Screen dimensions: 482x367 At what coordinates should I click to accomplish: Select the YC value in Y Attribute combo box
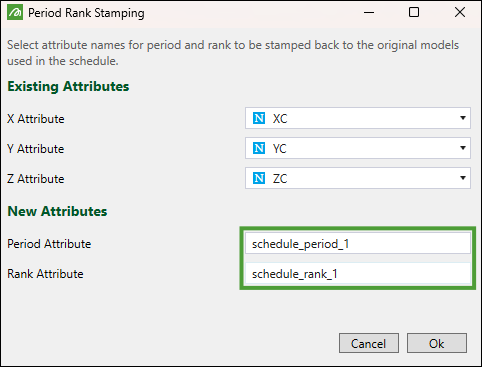[358, 148]
